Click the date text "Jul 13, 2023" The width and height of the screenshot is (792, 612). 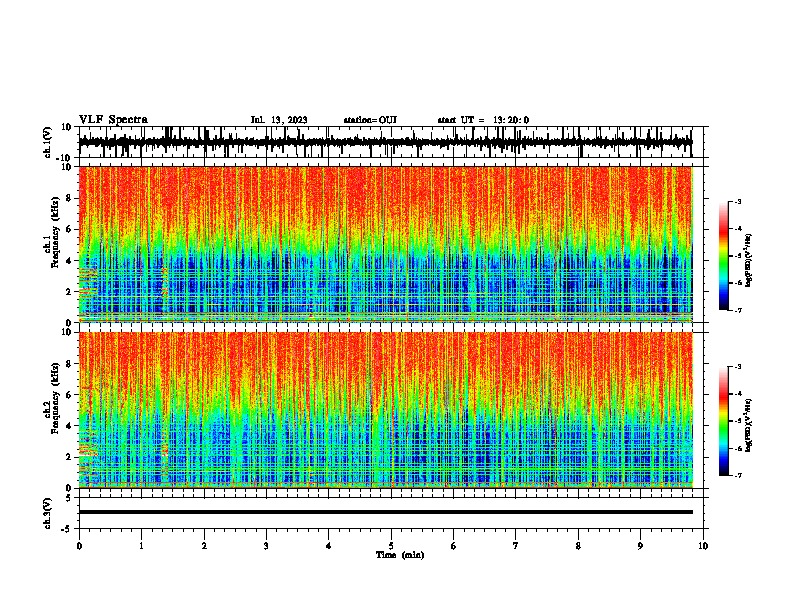pos(279,120)
